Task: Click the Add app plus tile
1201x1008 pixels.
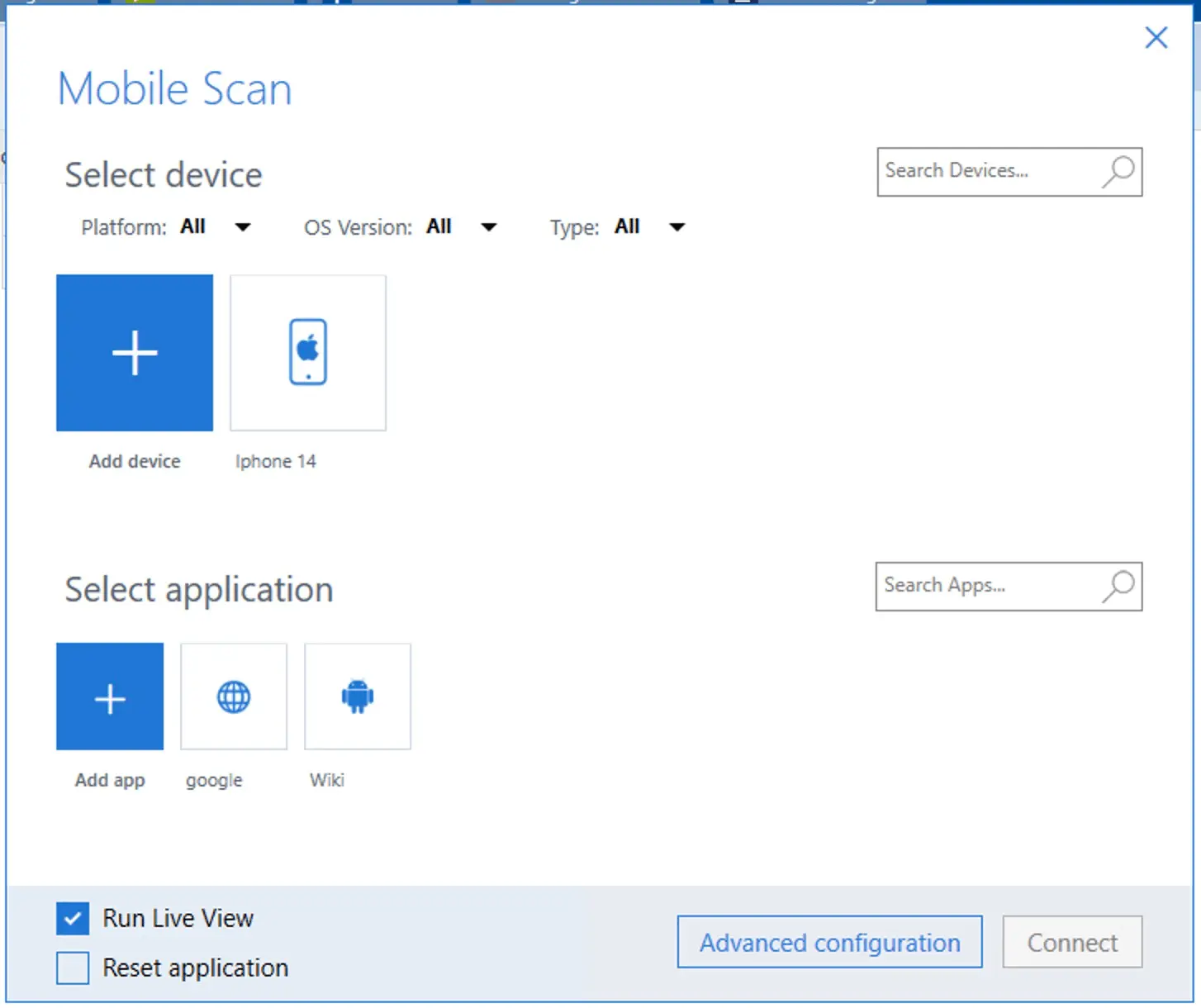Action: click(110, 697)
